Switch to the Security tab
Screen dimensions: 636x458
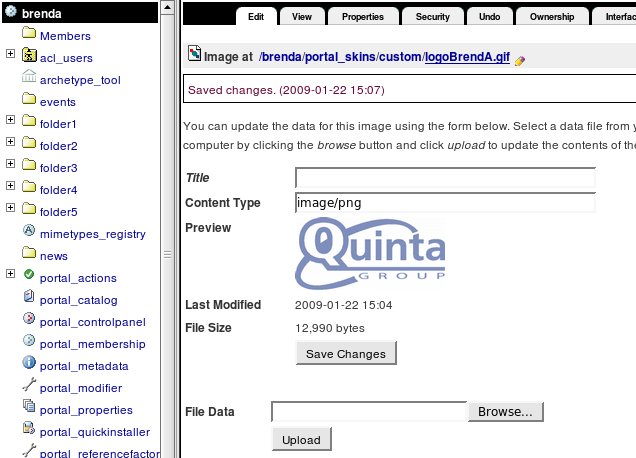pyautogui.click(x=432, y=17)
